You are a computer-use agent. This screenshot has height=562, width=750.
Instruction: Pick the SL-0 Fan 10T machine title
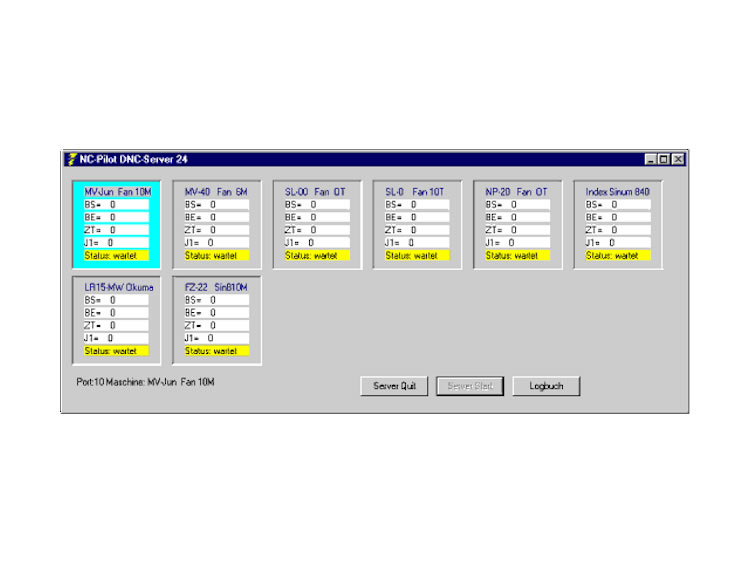[x=416, y=191]
